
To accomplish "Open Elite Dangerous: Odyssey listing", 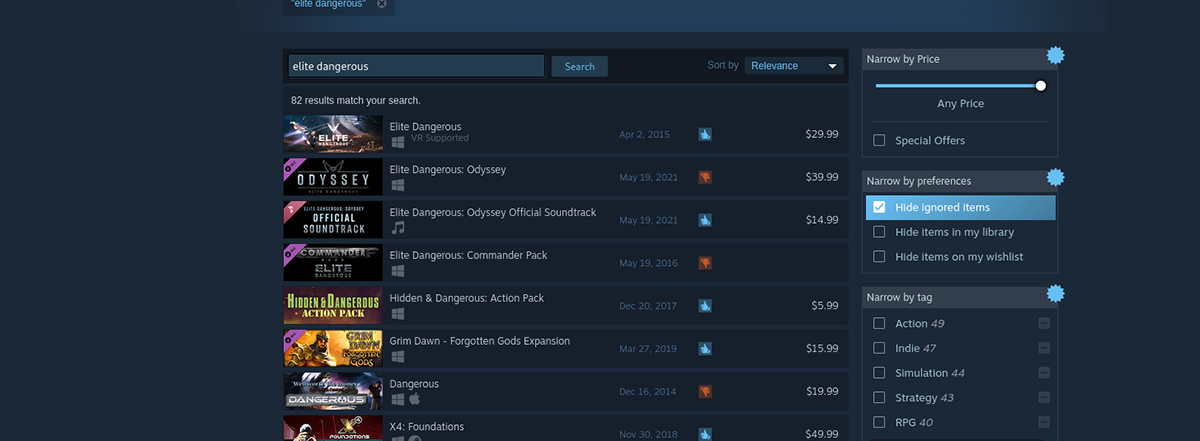I will coord(565,177).
